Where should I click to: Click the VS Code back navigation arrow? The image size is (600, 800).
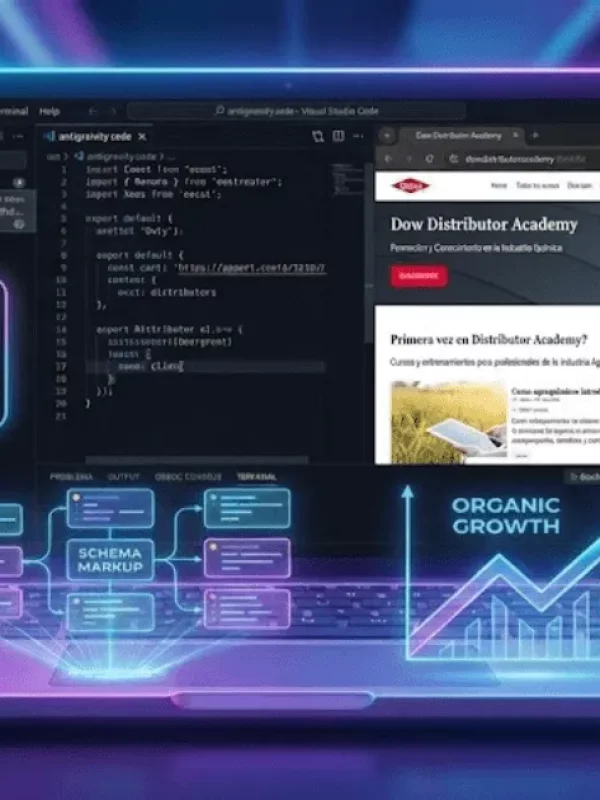[92, 111]
